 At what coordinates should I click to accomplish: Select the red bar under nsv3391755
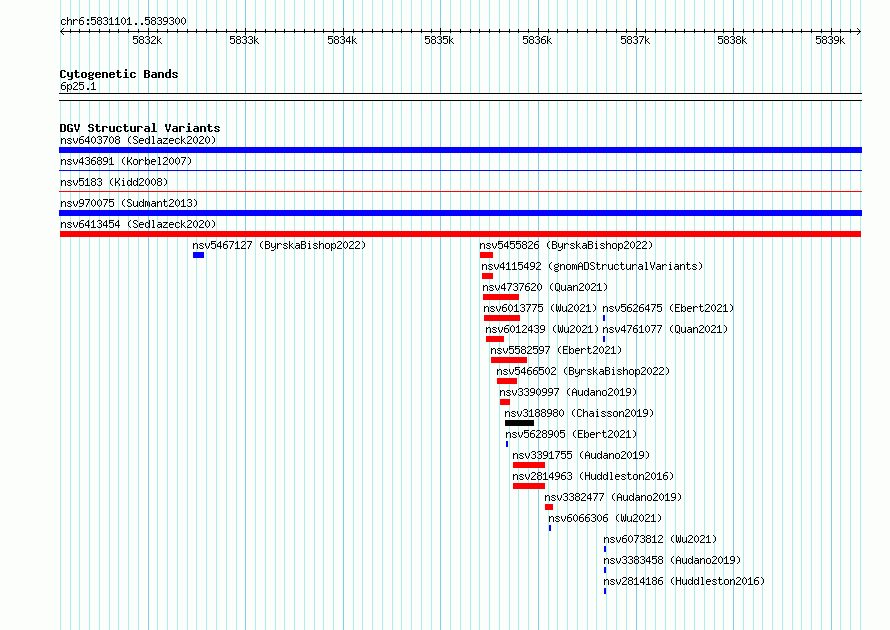click(529, 465)
